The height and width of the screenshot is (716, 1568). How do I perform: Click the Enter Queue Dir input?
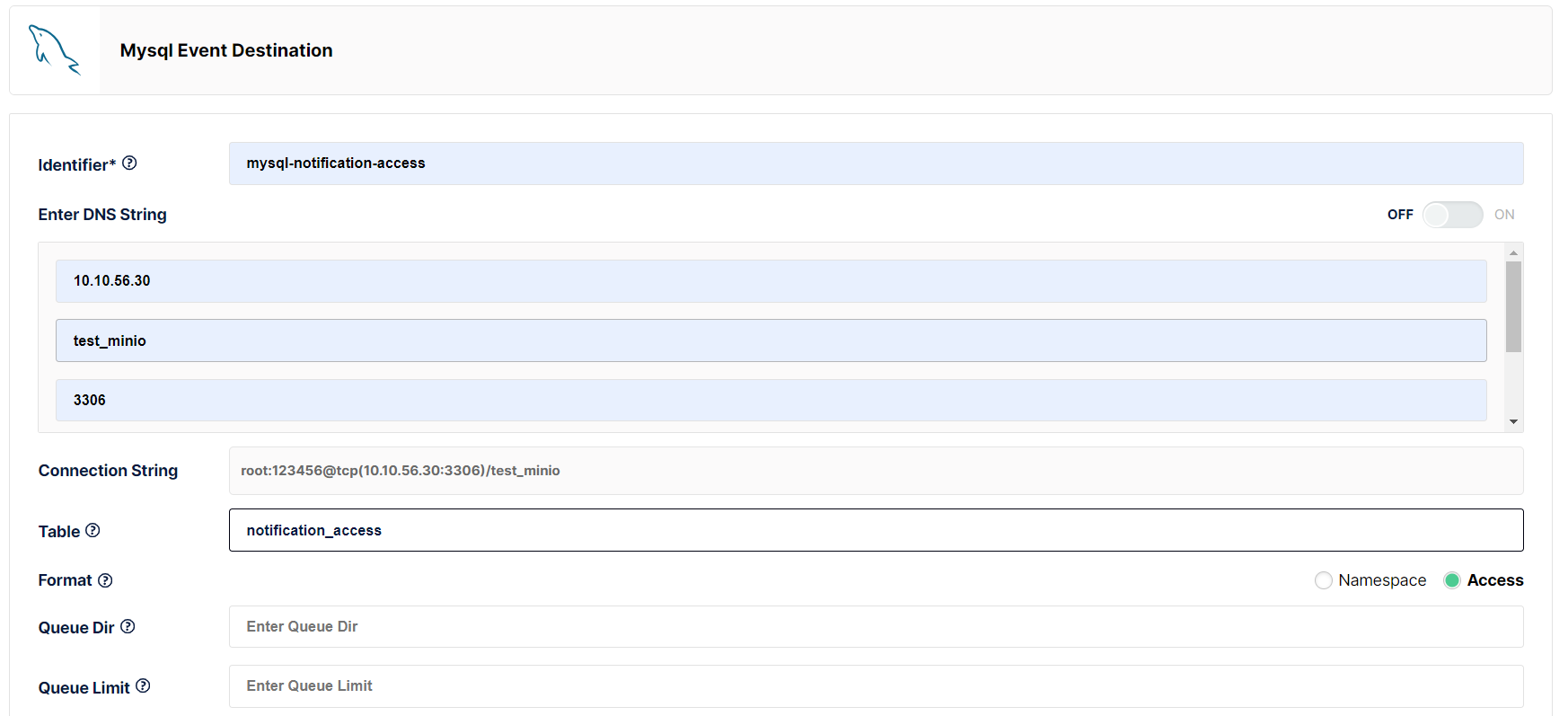point(876,626)
